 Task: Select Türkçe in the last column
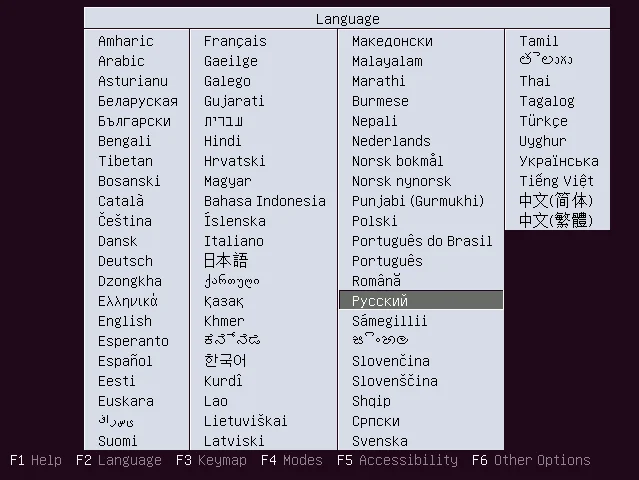pyautogui.click(x=543, y=121)
